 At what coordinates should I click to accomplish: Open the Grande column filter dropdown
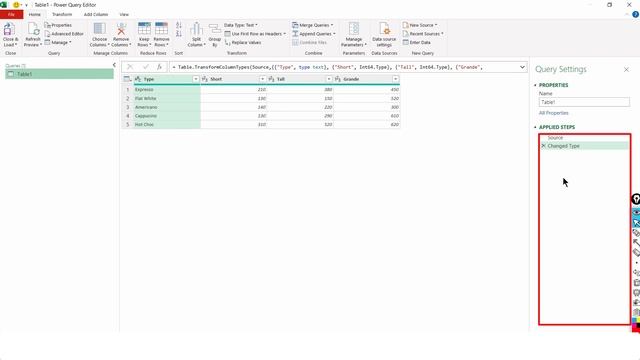click(x=396, y=79)
